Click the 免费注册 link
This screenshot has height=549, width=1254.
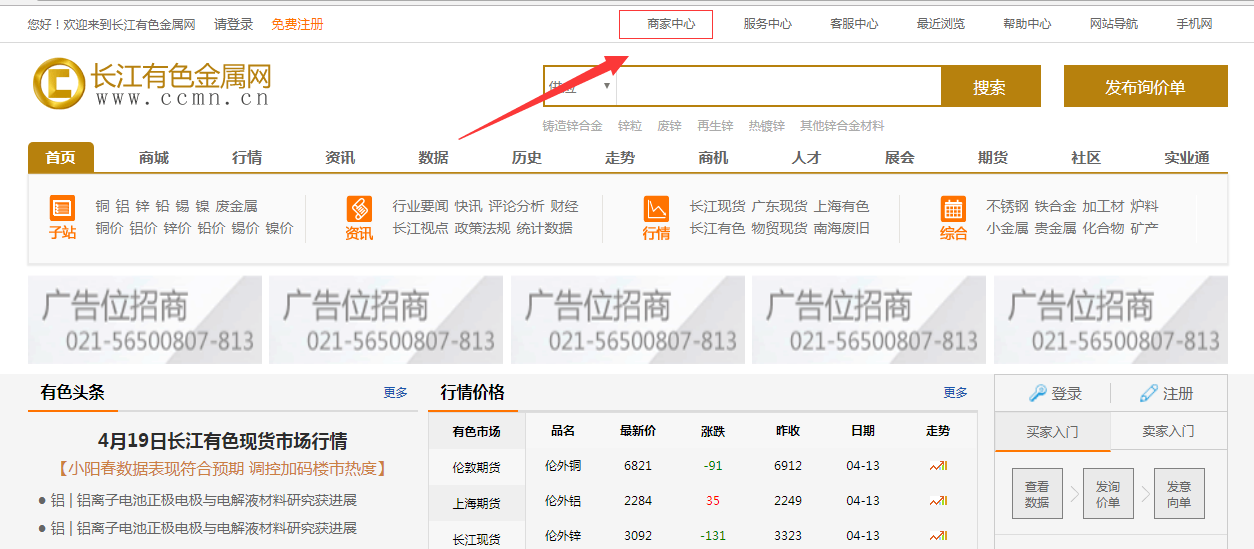pyautogui.click(x=297, y=24)
